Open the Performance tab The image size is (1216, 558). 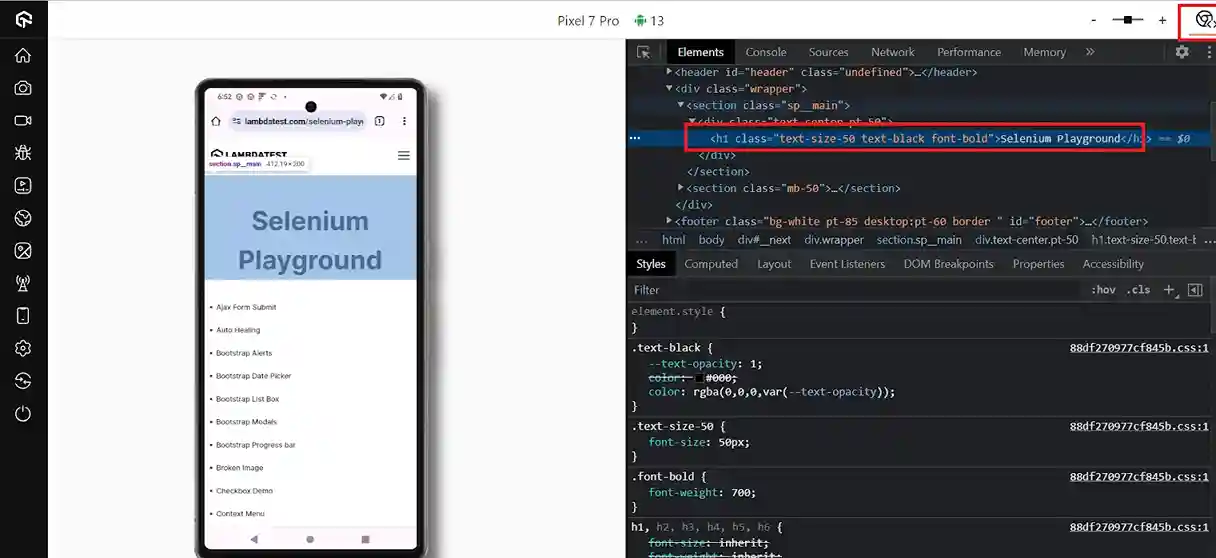969,52
